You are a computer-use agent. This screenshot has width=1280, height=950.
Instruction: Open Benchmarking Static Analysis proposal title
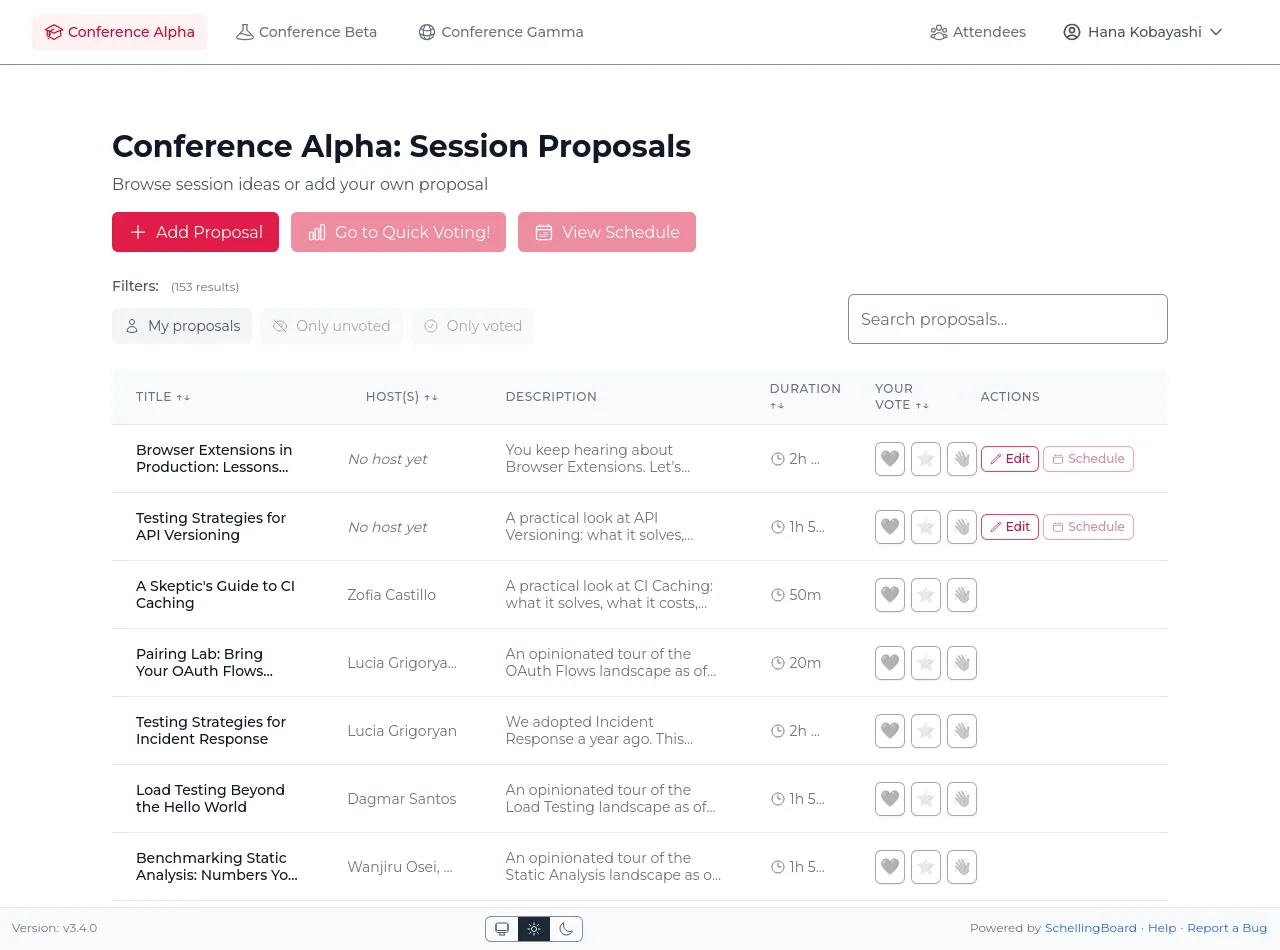217,867
